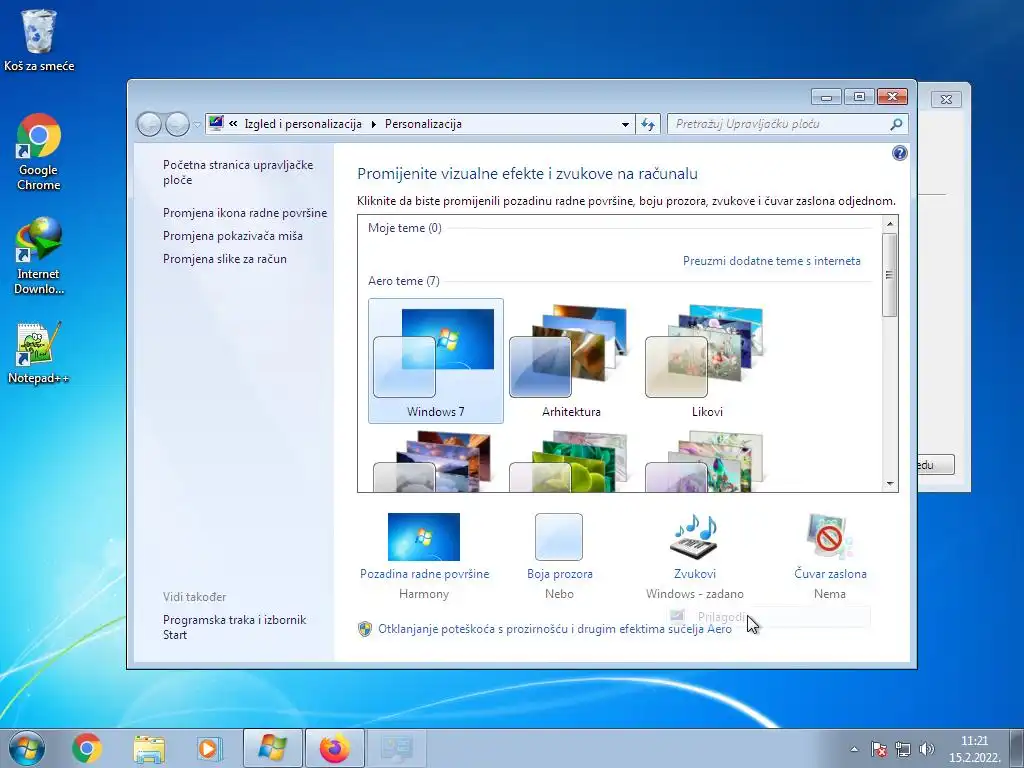This screenshot has width=1024, height=768.
Task: Click the search magnifier icon
Action: pos(896,124)
